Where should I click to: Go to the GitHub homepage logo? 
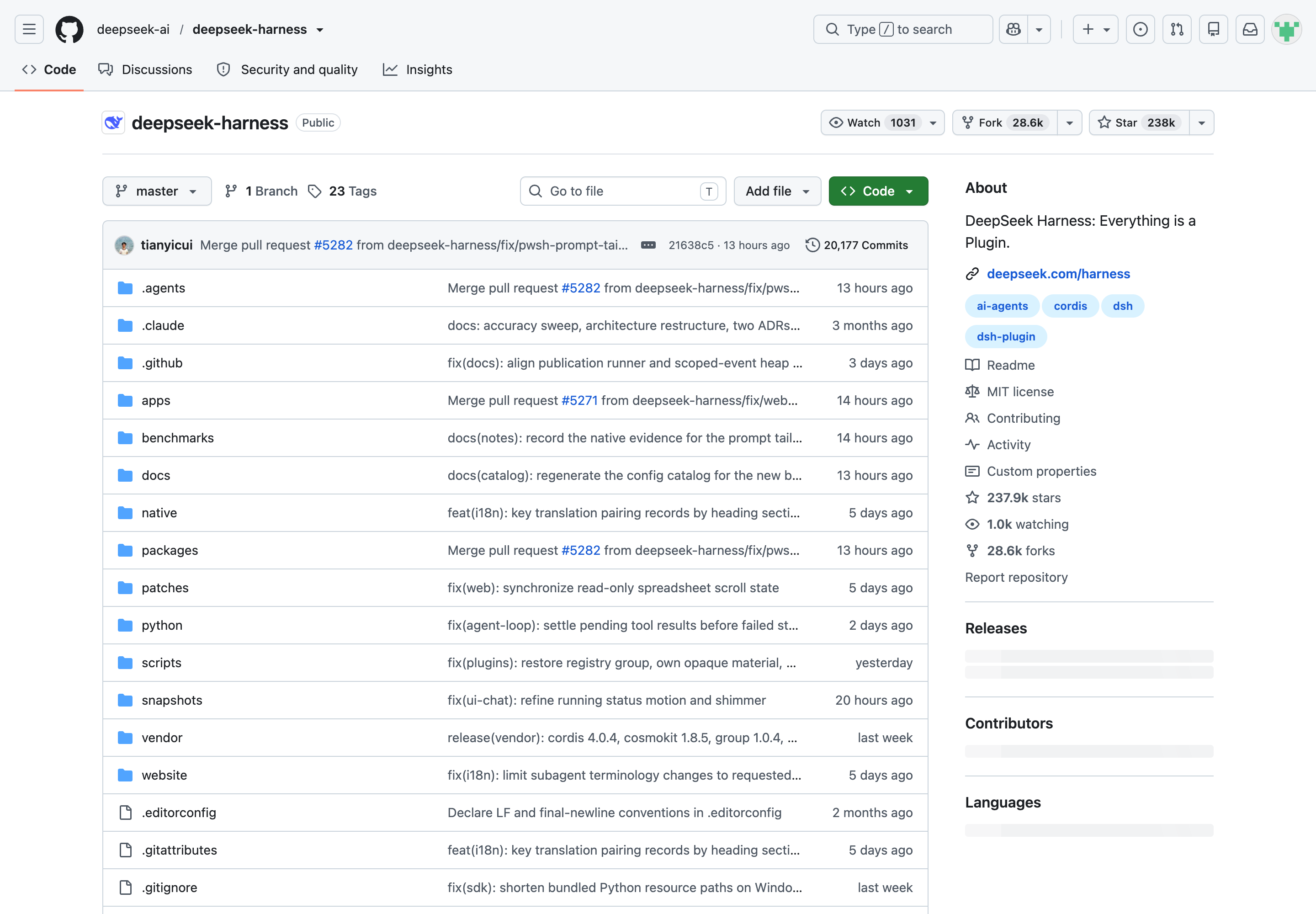pyautogui.click(x=69, y=29)
